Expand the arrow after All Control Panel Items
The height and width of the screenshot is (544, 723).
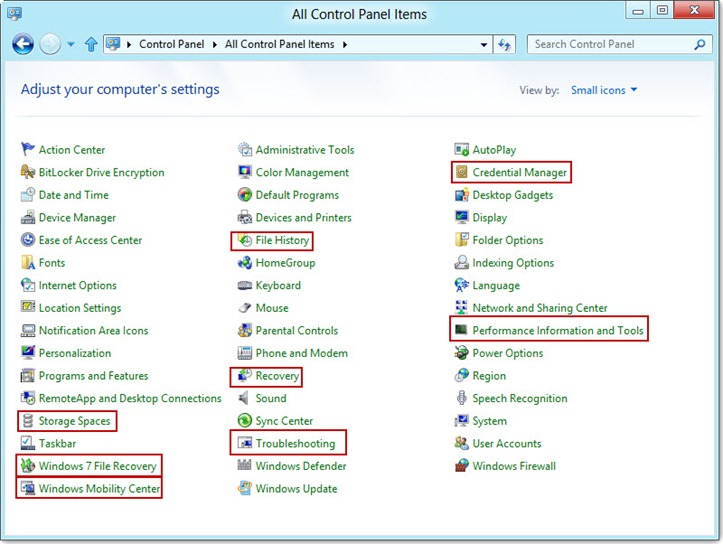(345, 44)
